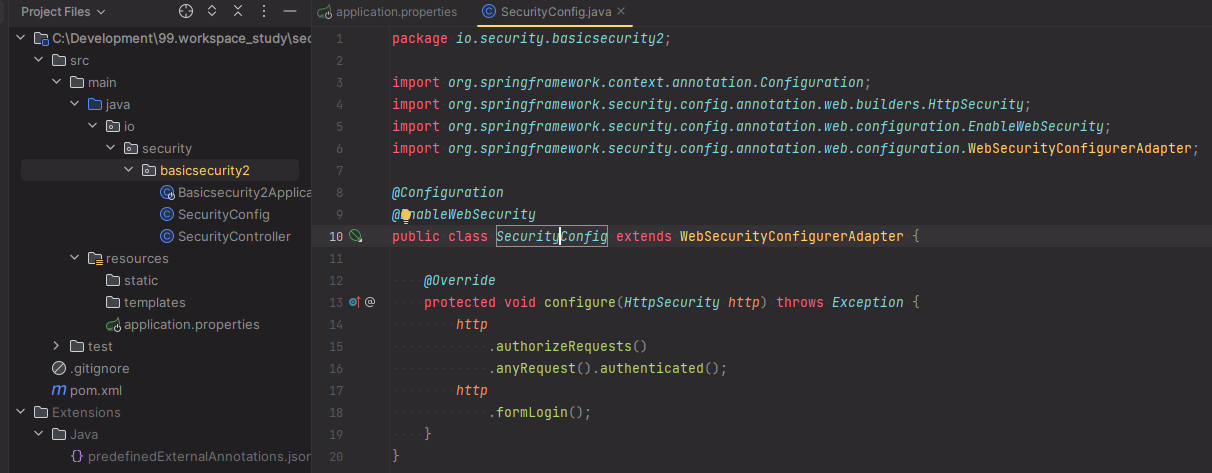This screenshot has height=473, width=1212.
Task: Click the resources folder icon
Action: [95, 258]
